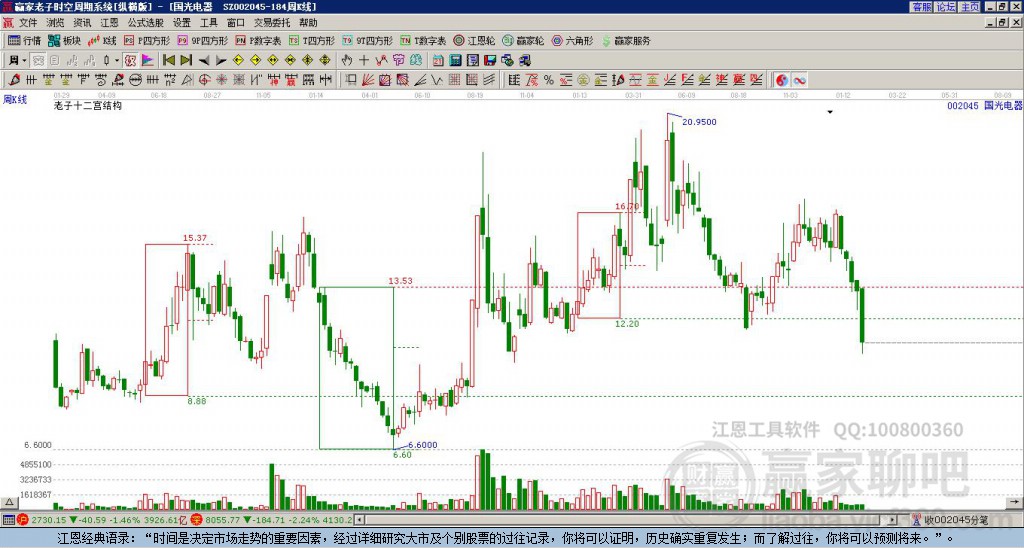Open the 资讯 menu
1024x548 pixels.
click(82, 23)
